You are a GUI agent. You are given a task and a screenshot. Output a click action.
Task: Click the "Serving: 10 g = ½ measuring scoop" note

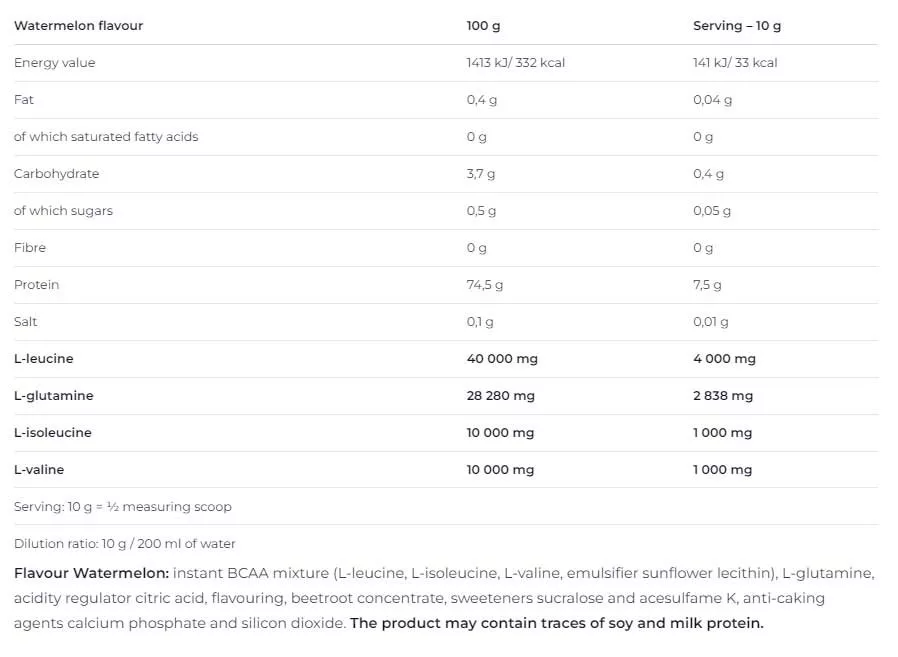(123, 507)
